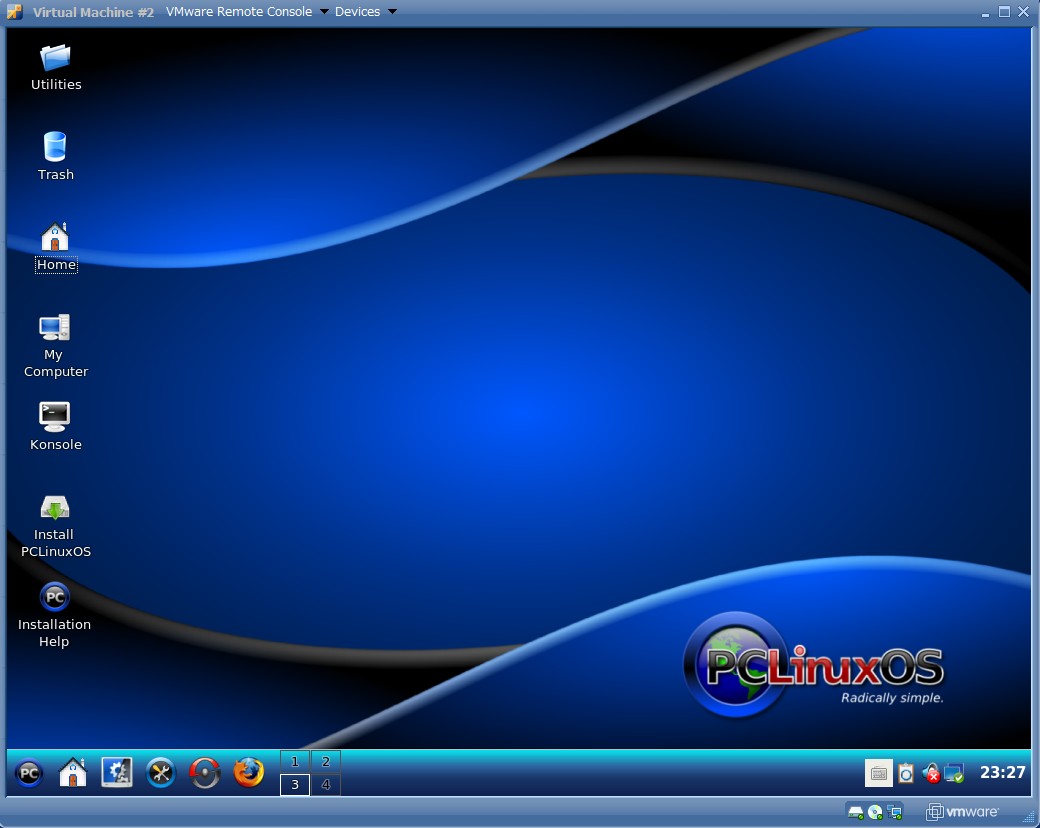Switch to virtual desktop 2
The image size is (1040, 828).
[x=326, y=762]
